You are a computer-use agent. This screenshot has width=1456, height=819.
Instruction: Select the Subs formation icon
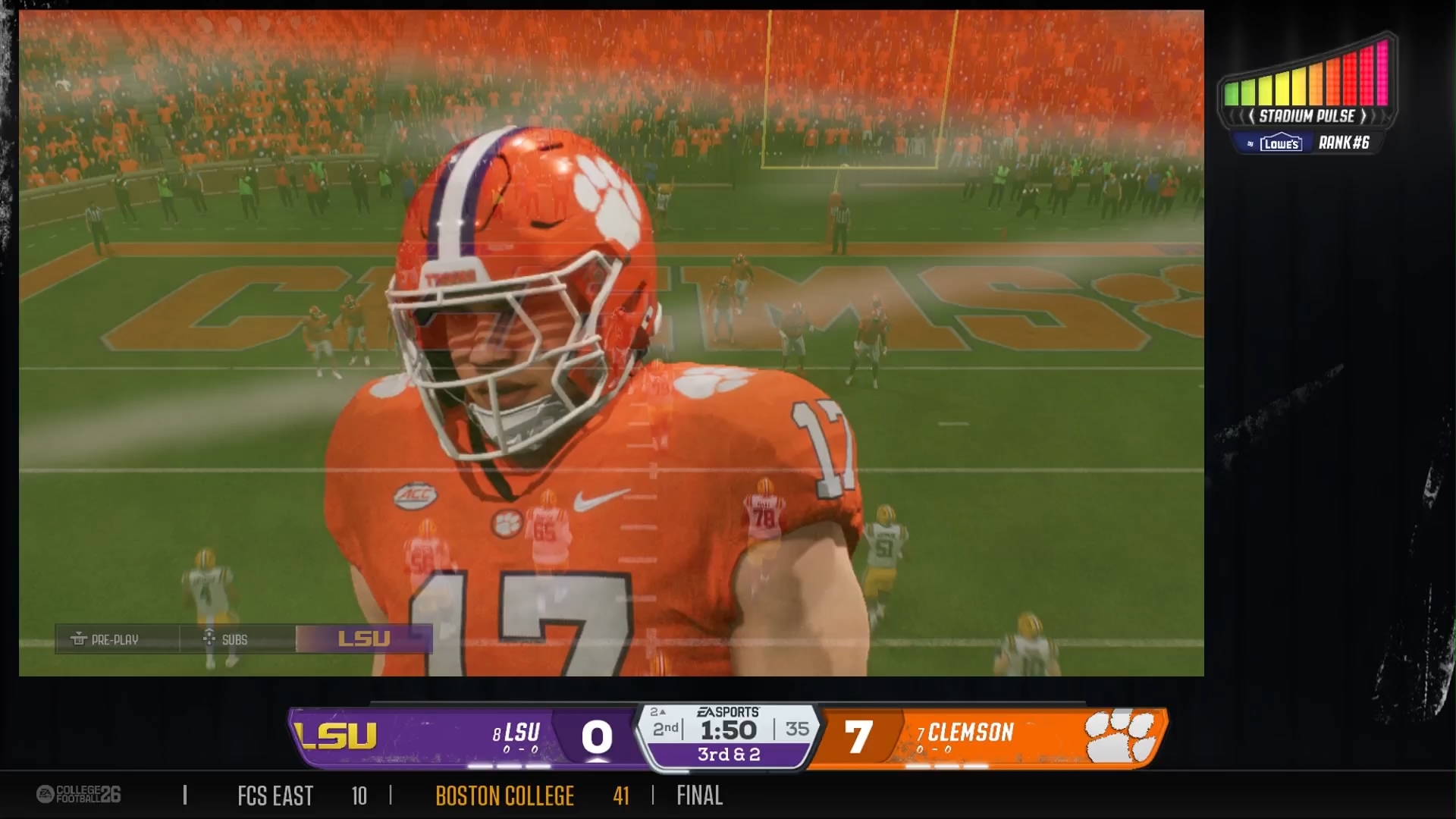tap(209, 639)
